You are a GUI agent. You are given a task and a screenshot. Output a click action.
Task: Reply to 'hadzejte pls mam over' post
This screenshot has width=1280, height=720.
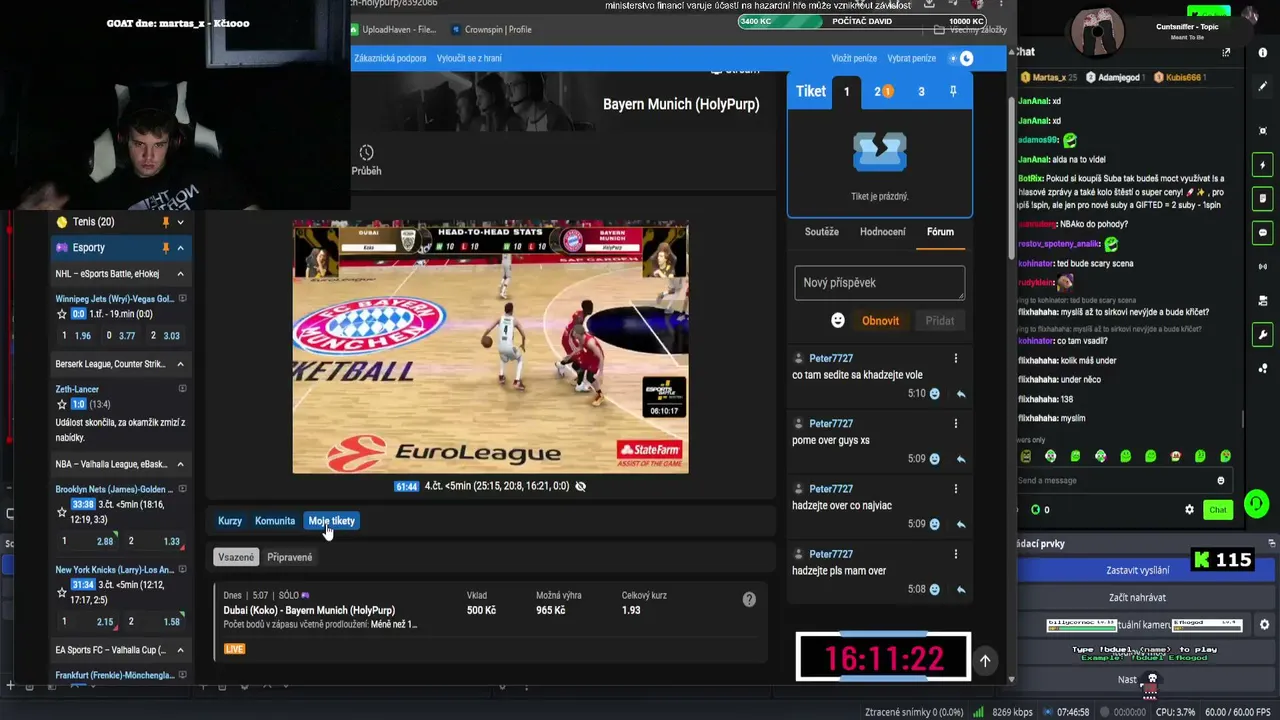[x=961, y=589]
